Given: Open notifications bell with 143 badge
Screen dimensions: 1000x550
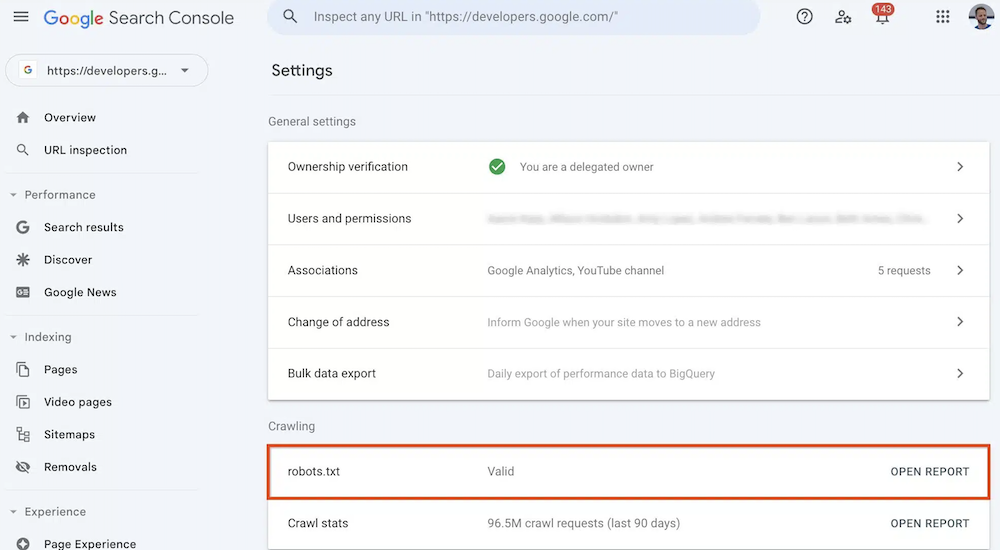Looking at the screenshot, I should pyautogui.click(x=882, y=17).
